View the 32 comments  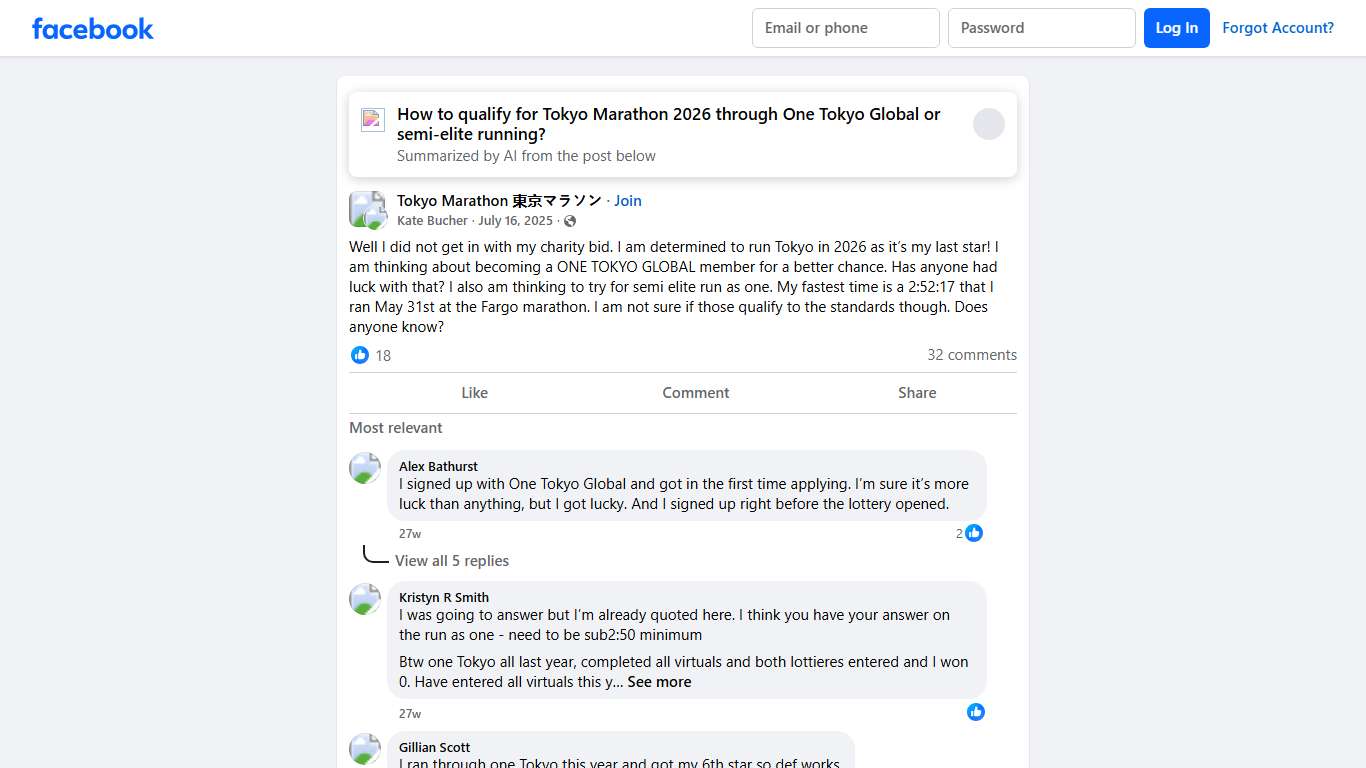[971, 354]
